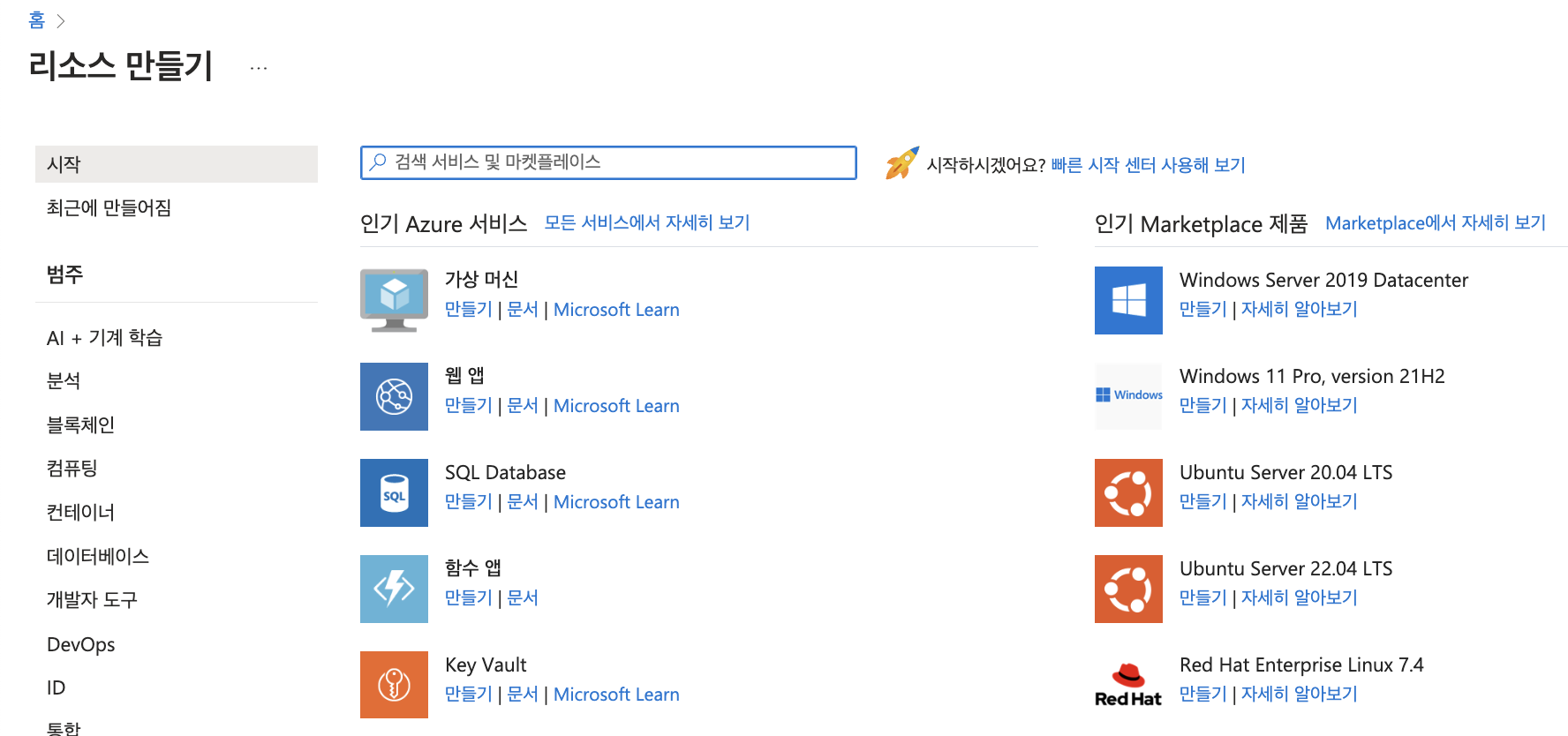Click 문서 under Key Vault
Screen dimensions: 1568x736
523,695
